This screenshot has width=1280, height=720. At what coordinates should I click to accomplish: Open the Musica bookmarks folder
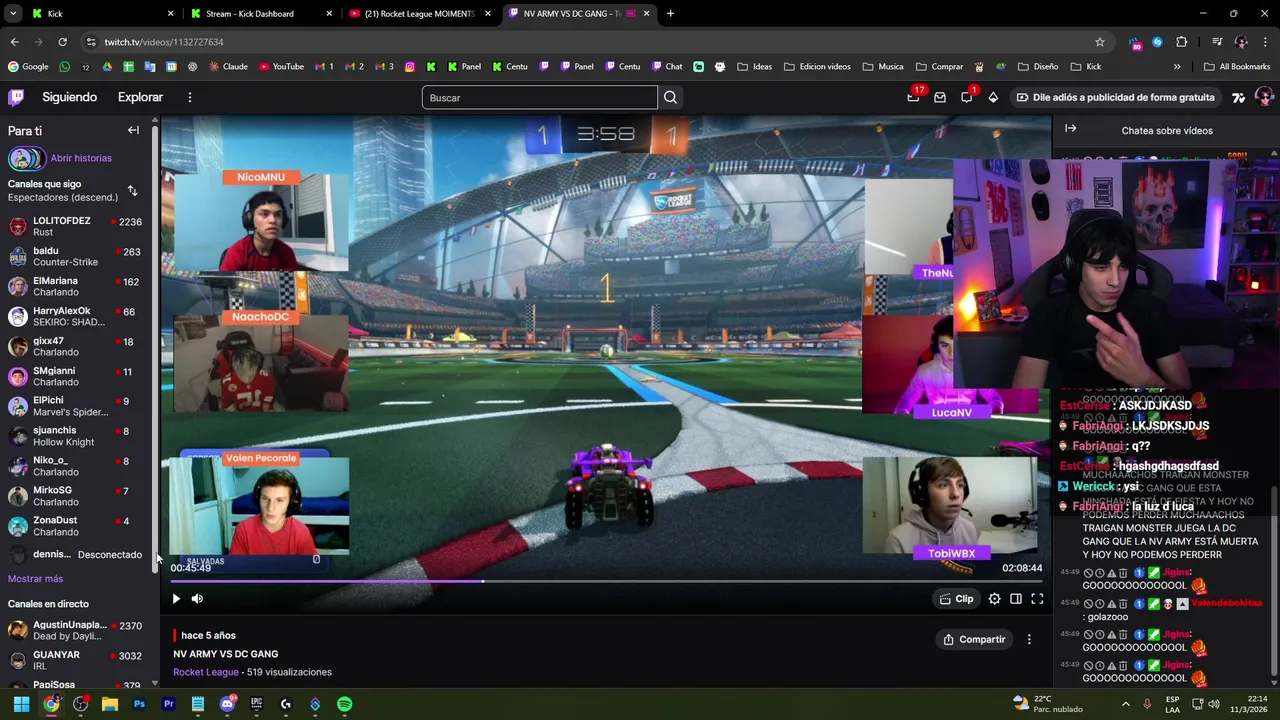pos(882,67)
